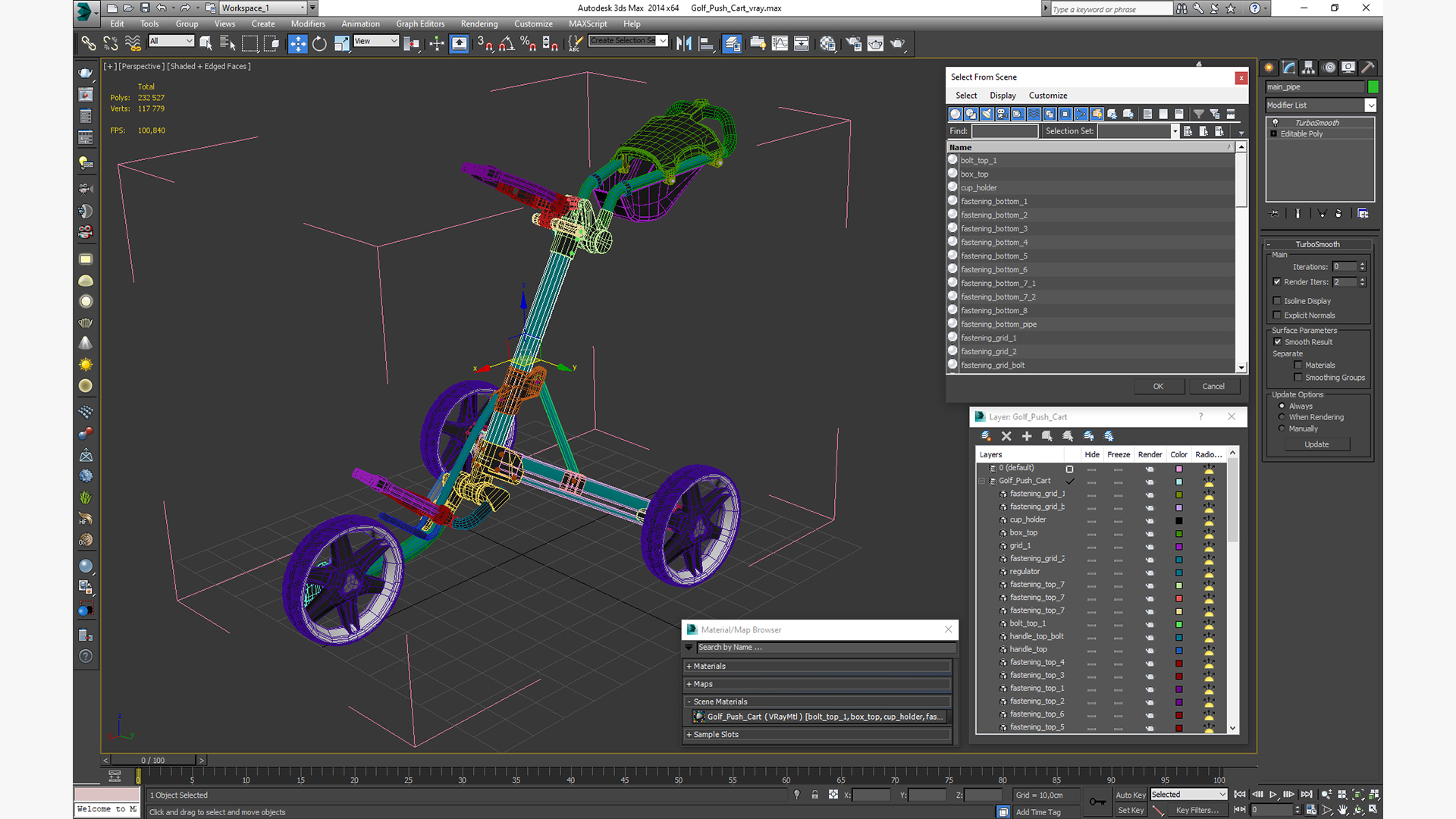The image size is (1456, 819).
Task: Select the Always update radio button
Action: pyautogui.click(x=1282, y=406)
